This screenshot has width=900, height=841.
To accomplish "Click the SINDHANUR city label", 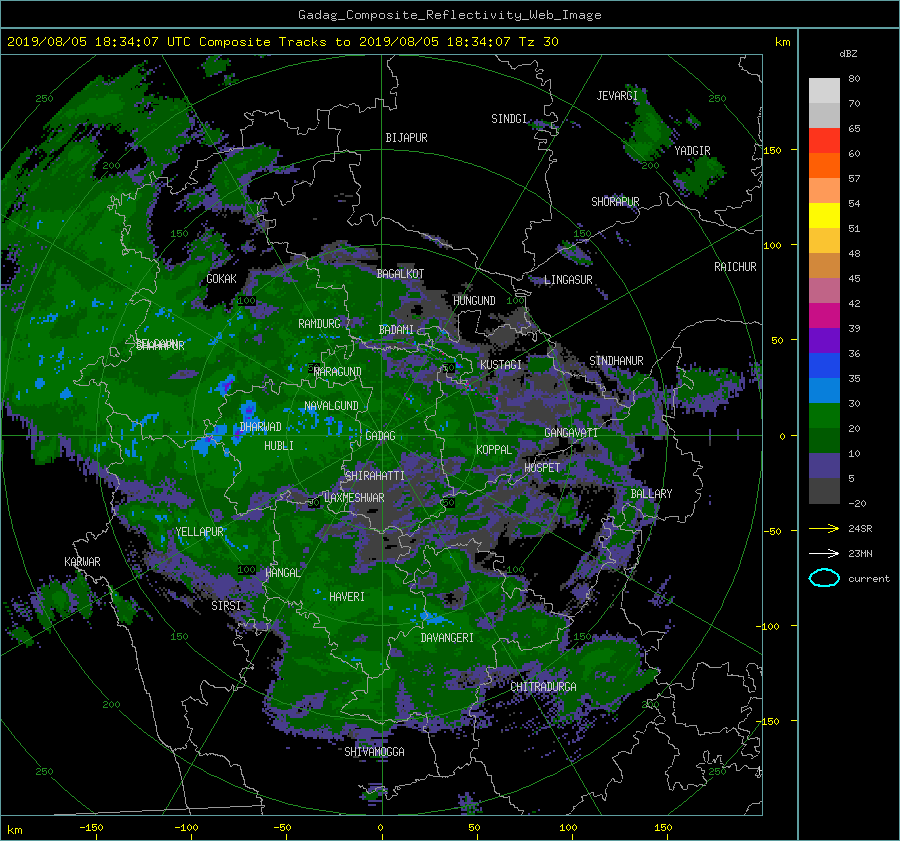I will (616, 361).
